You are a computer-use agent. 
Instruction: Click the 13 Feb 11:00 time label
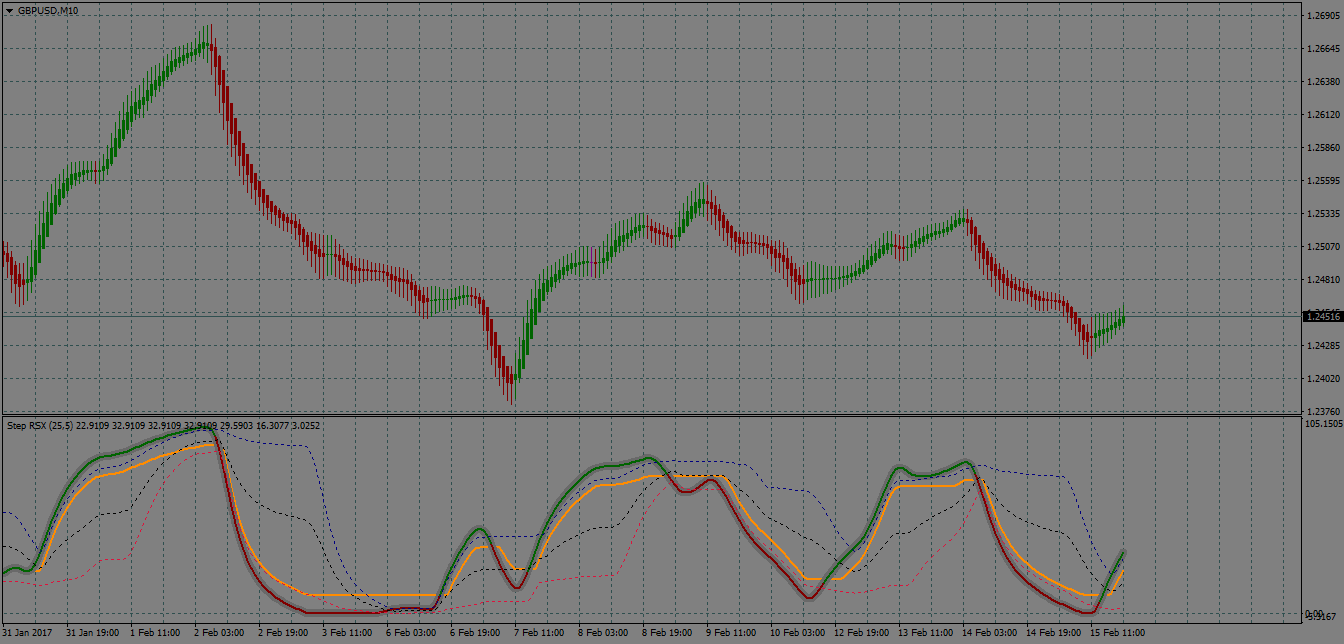[925, 633]
